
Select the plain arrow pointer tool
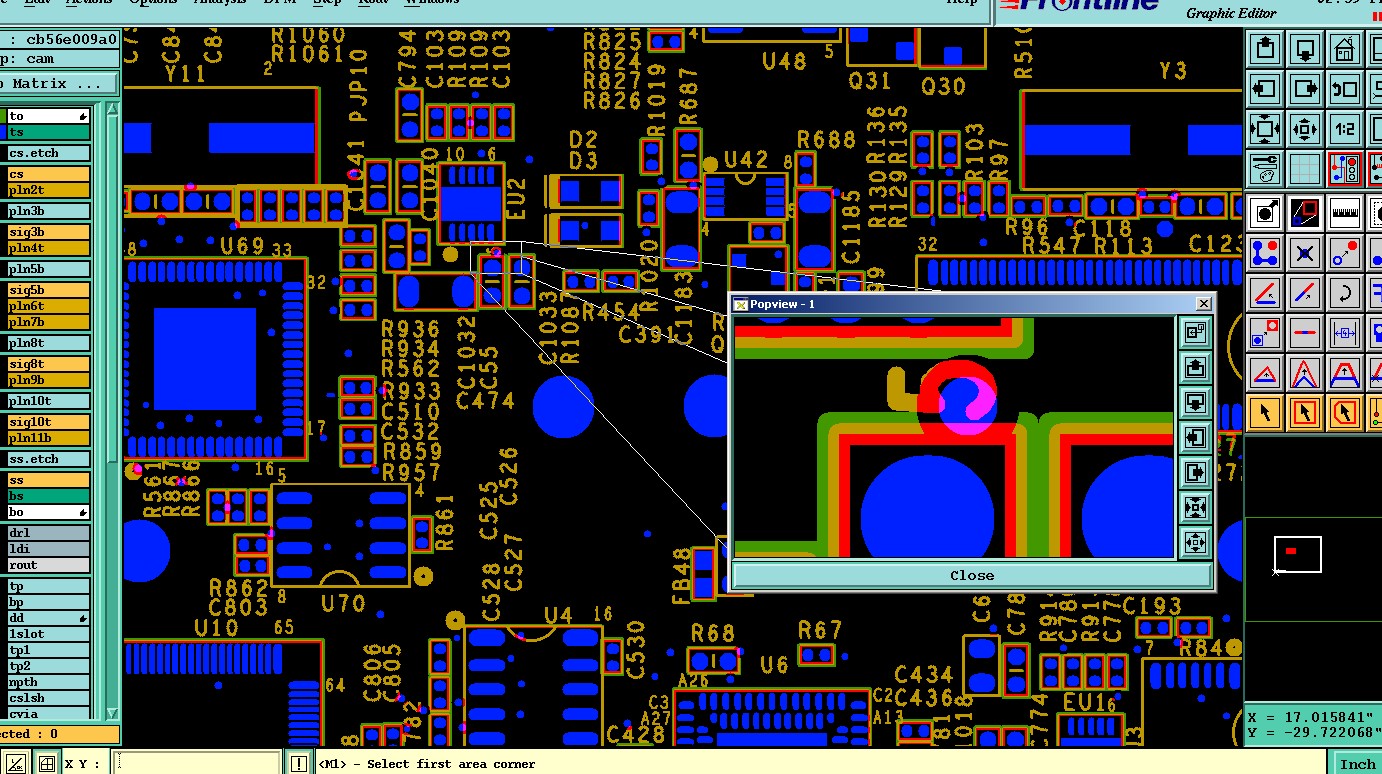1265,412
